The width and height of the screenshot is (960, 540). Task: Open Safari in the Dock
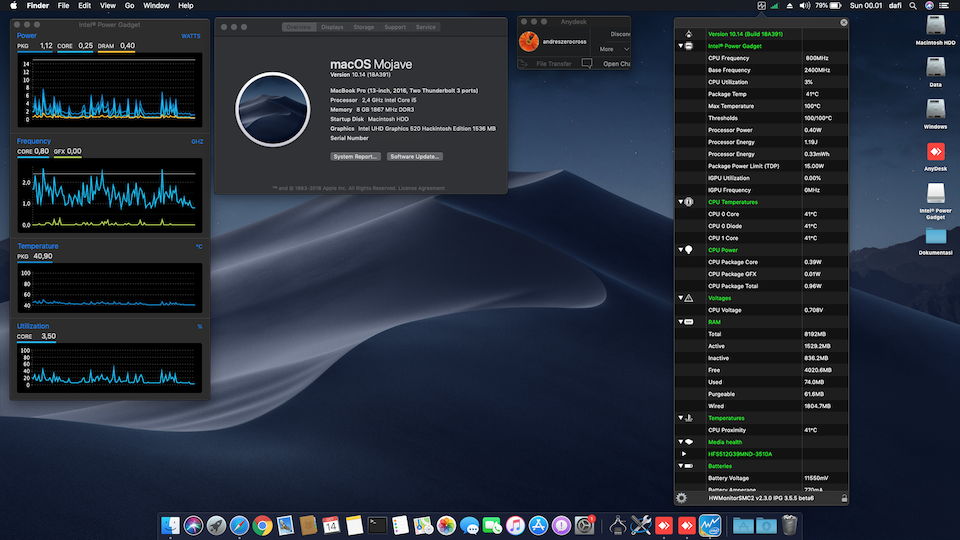pyautogui.click(x=239, y=525)
